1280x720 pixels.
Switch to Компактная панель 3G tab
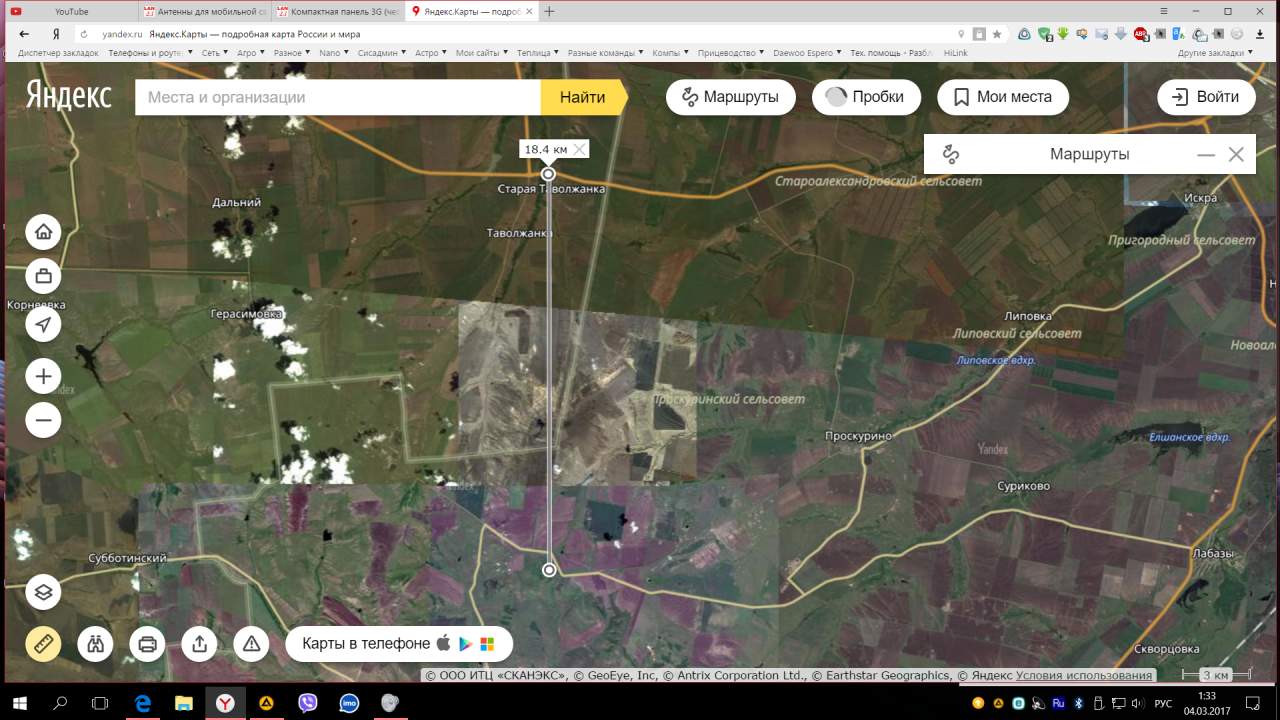(x=337, y=11)
